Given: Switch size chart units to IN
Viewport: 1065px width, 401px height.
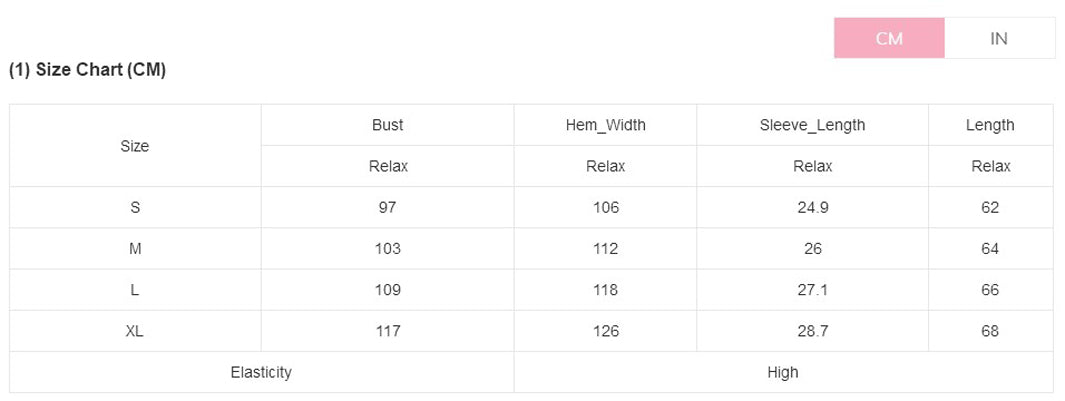Looking at the screenshot, I should [999, 38].
